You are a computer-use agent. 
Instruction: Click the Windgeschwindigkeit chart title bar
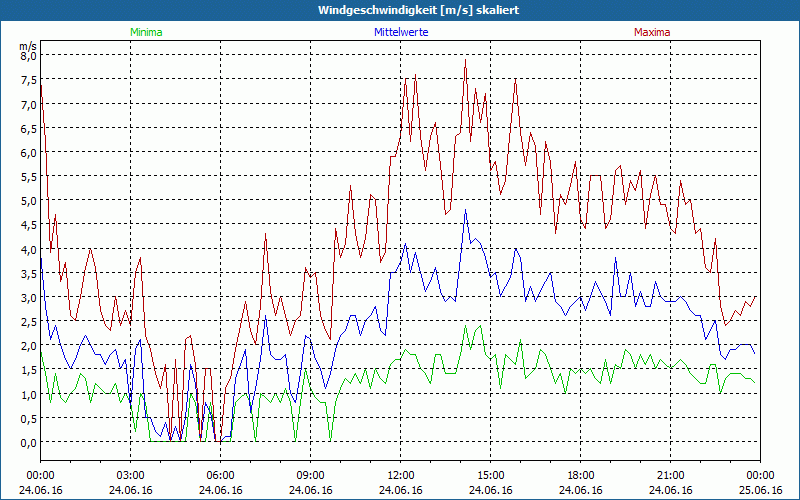400,10
